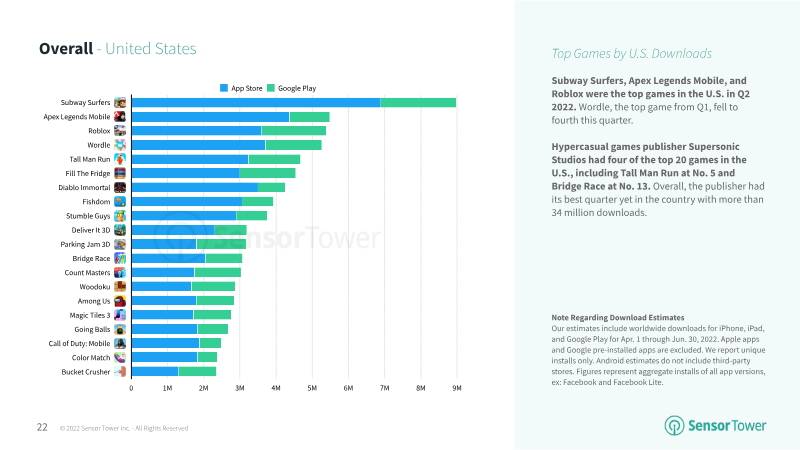
Task: Click the Call of Duty: Mobile icon
Action: click(120, 343)
